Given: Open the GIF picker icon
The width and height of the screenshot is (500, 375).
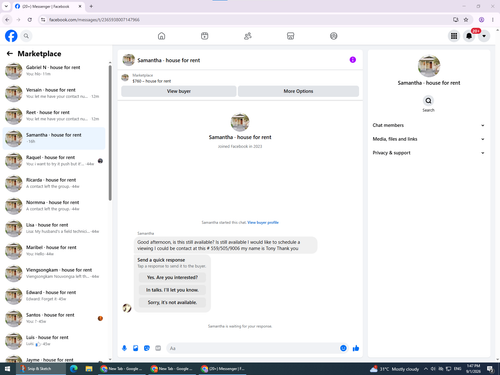Looking at the screenshot, I should [158, 348].
